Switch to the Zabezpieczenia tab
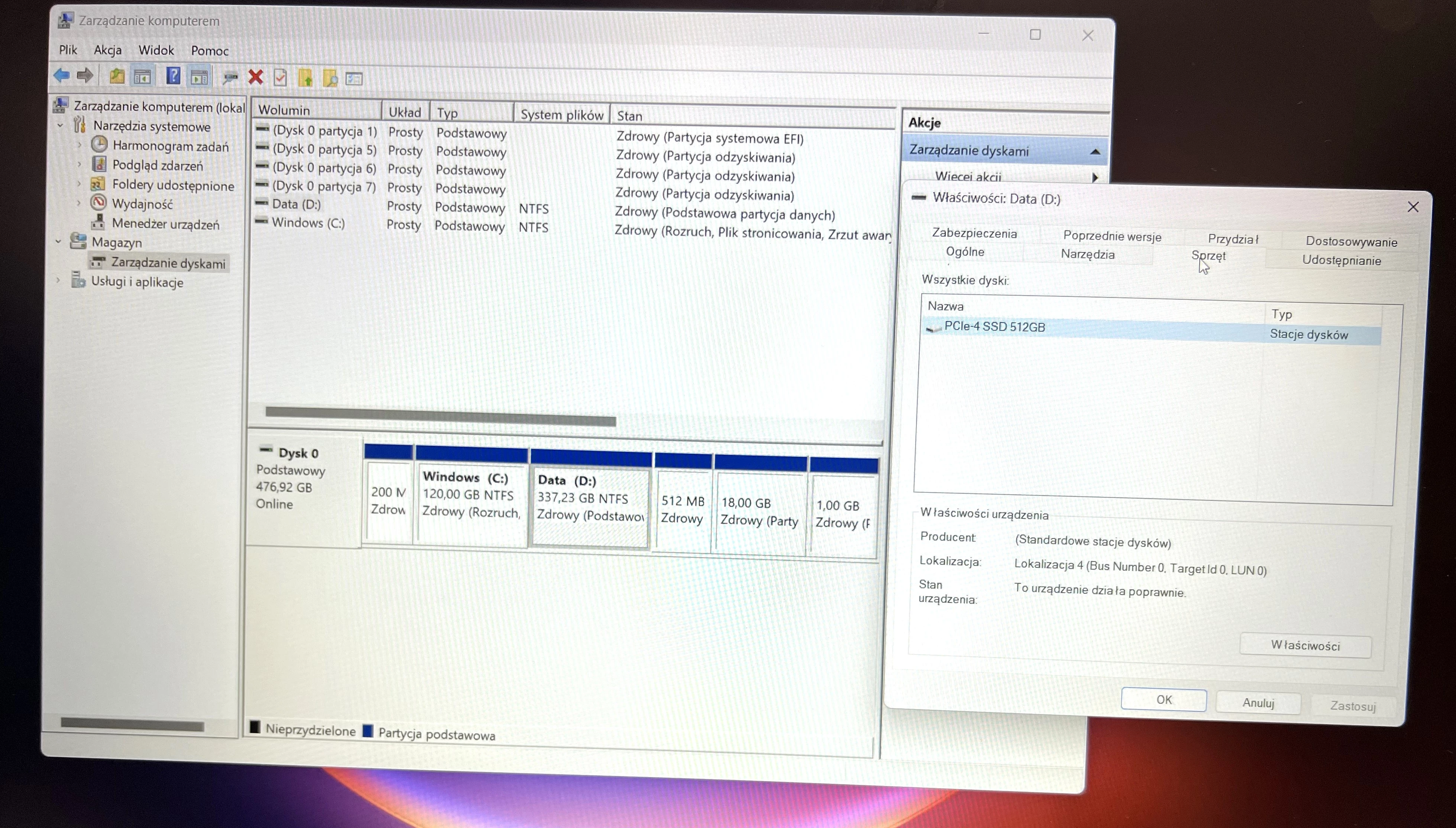This screenshot has height=828, width=1456. 974,233
